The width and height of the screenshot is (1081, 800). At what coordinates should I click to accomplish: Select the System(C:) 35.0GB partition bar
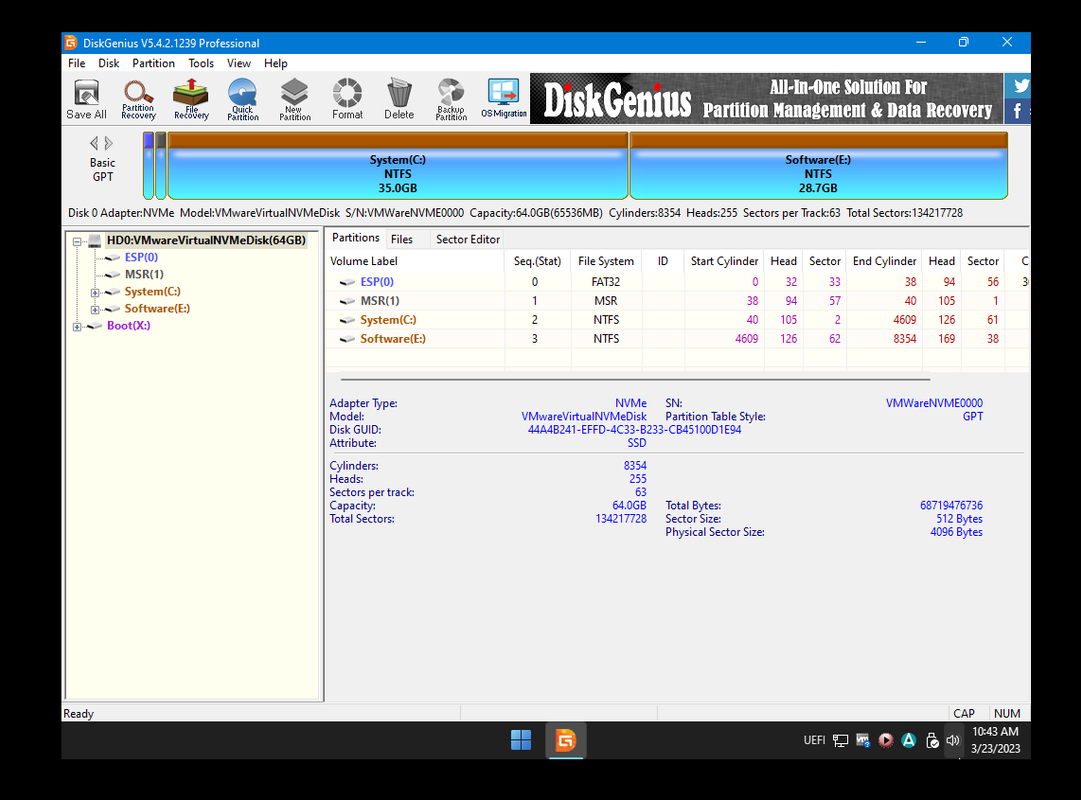tap(398, 166)
